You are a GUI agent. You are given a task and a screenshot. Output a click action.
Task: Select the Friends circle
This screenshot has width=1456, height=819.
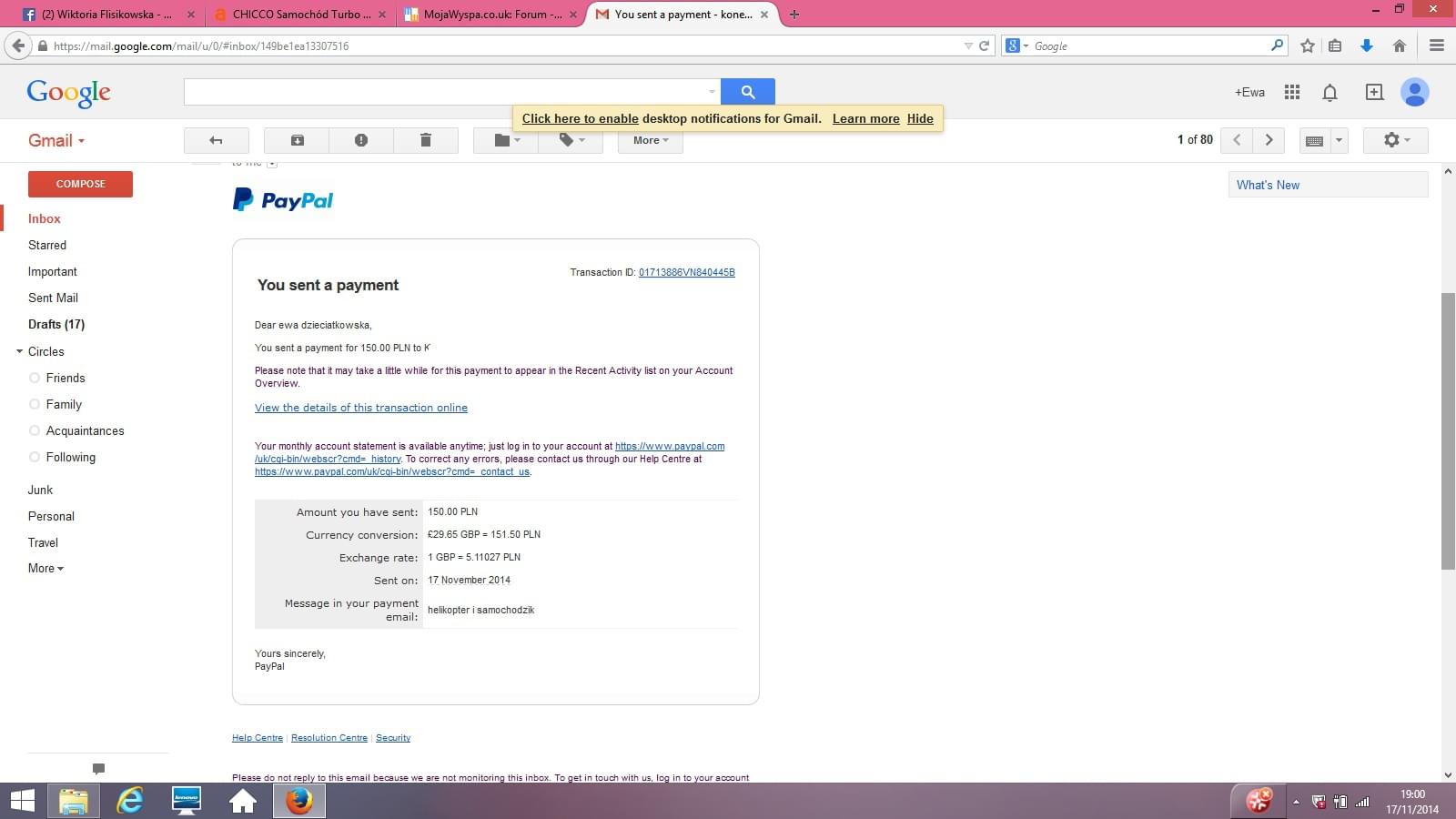click(66, 378)
